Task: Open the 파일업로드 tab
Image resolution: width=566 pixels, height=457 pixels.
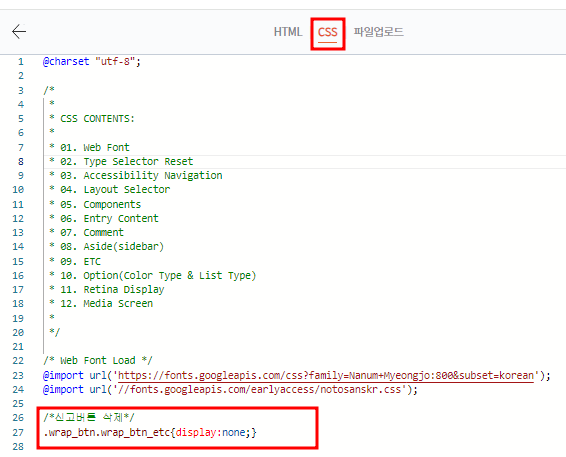Action: (378, 32)
